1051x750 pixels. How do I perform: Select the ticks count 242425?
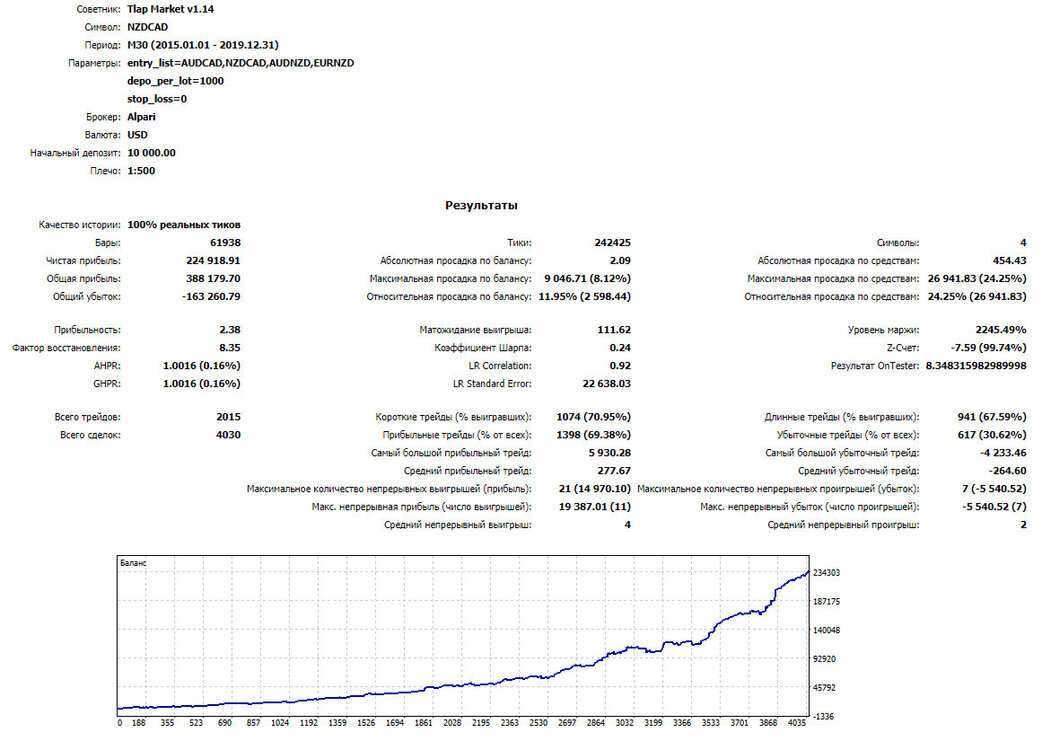(613, 243)
